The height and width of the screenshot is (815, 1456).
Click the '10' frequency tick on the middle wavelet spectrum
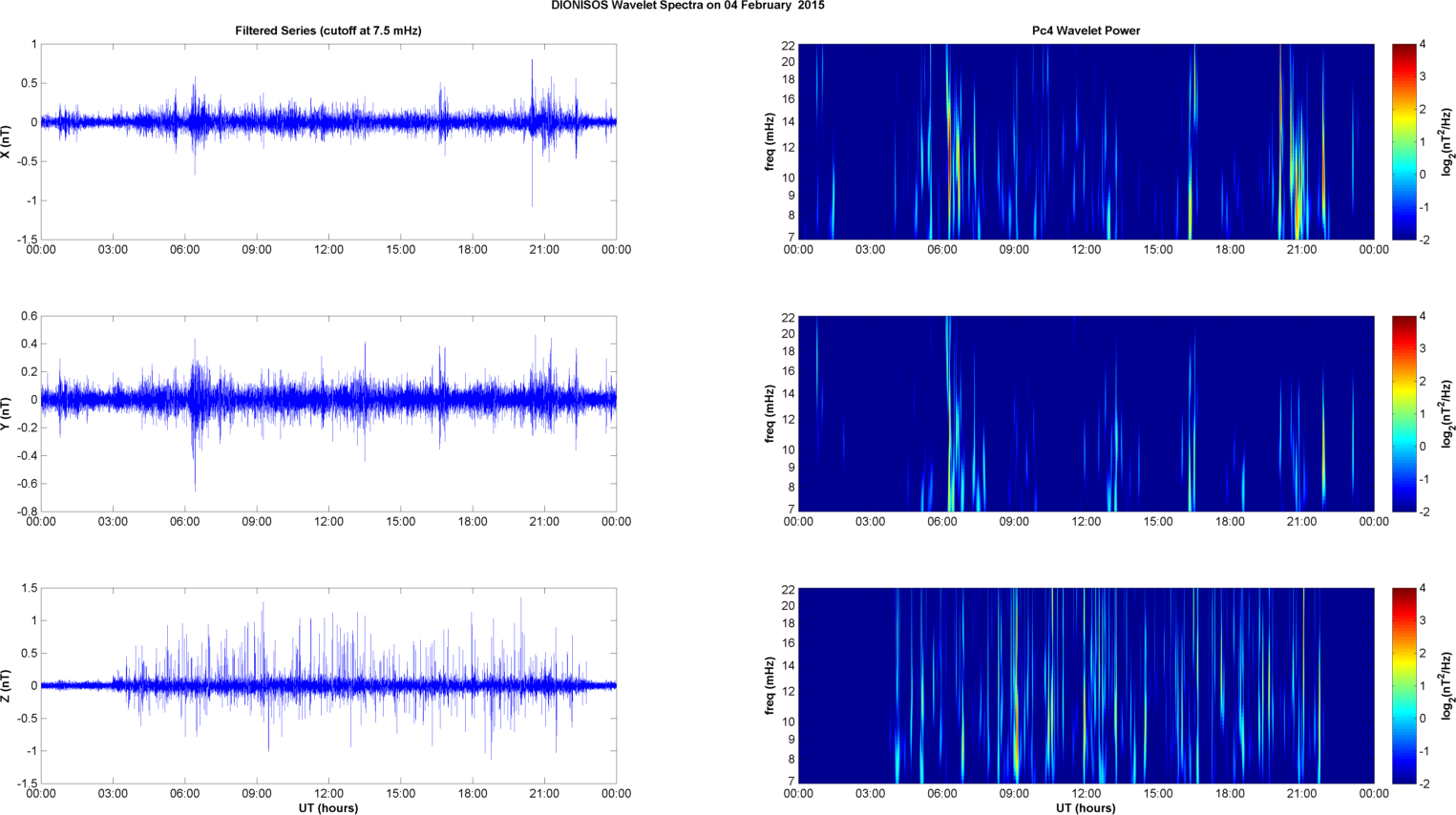pyautogui.click(x=789, y=450)
